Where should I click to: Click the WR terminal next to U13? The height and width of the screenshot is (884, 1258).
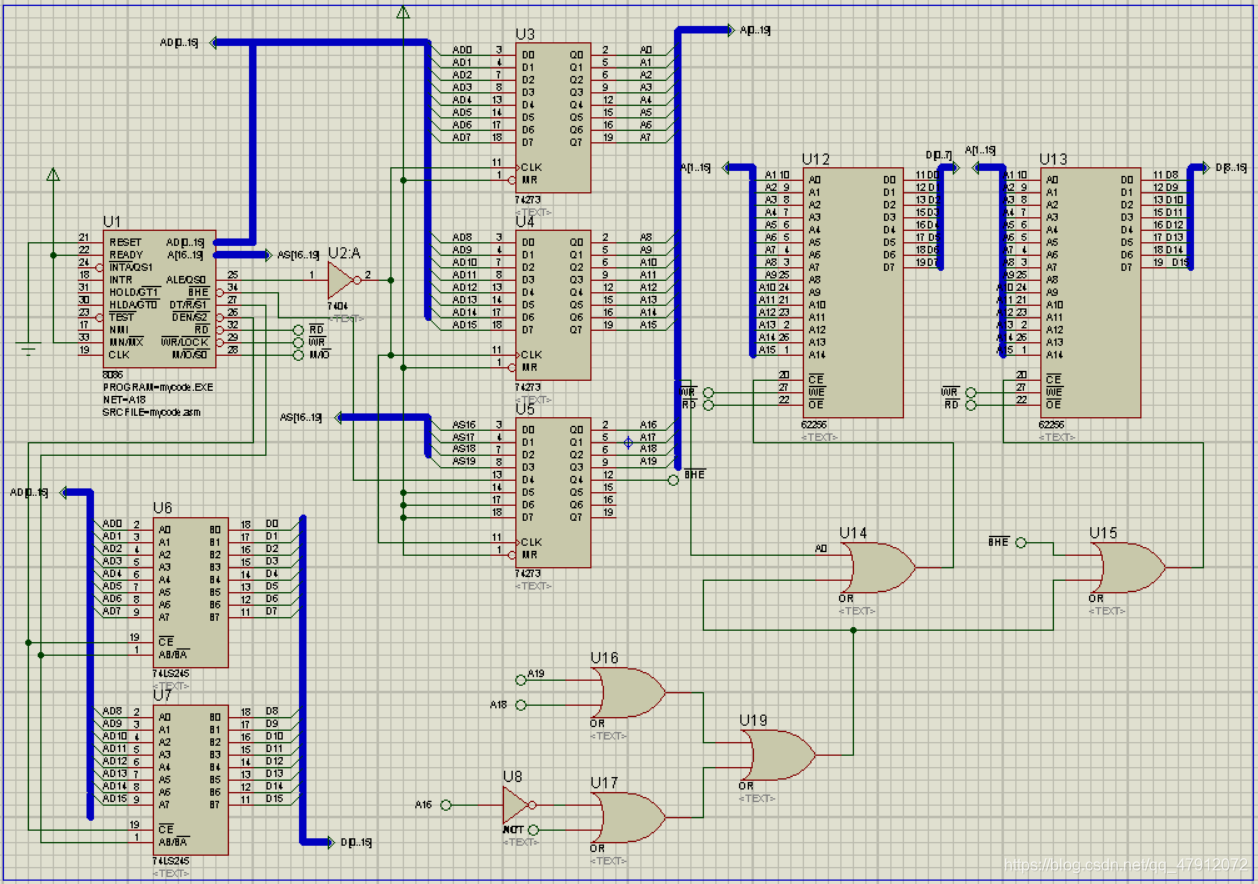[971, 393]
